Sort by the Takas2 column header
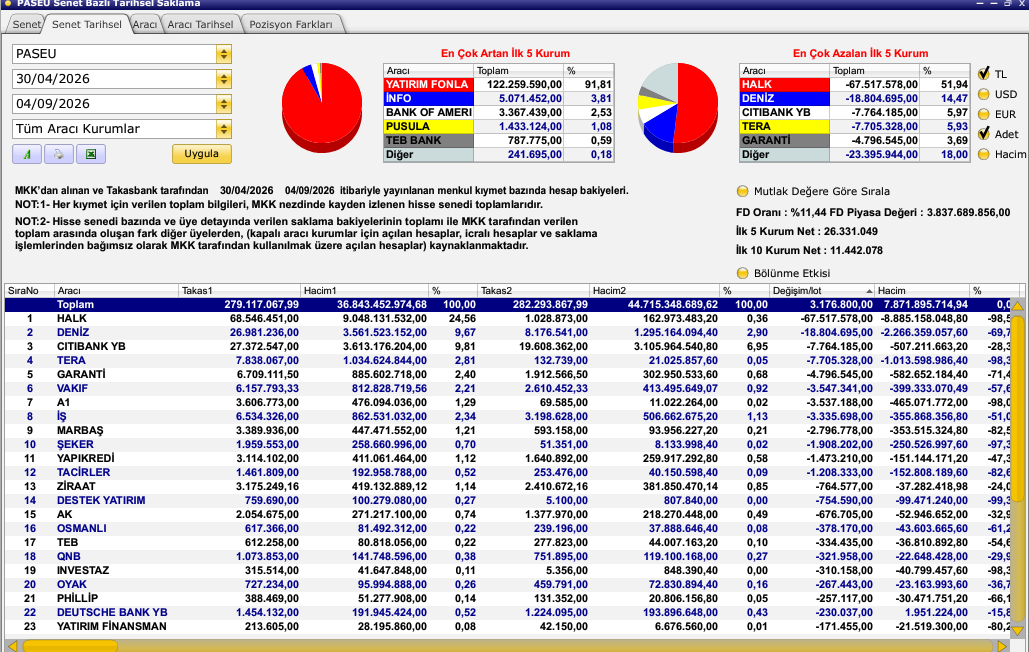 coord(533,291)
